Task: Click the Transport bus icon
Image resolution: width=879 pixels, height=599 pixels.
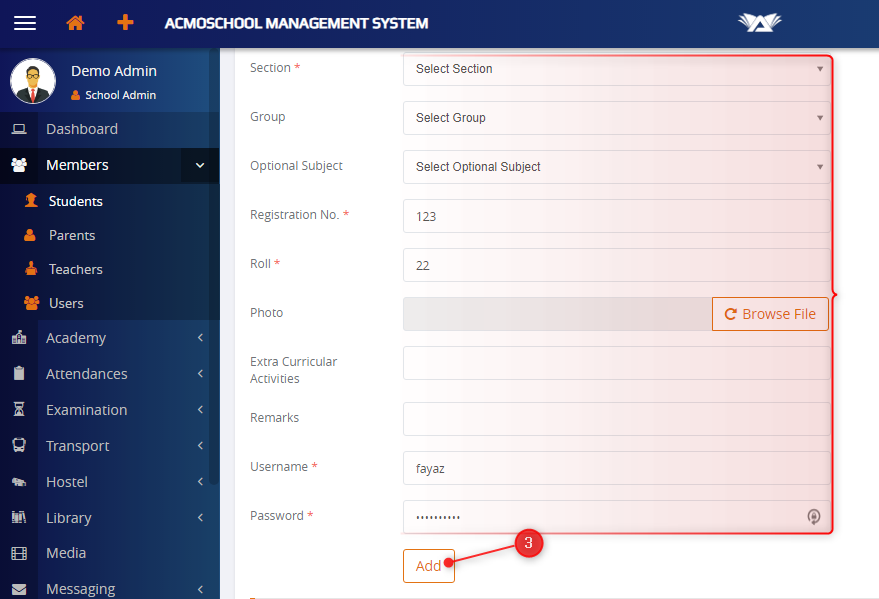Action: tap(19, 446)
